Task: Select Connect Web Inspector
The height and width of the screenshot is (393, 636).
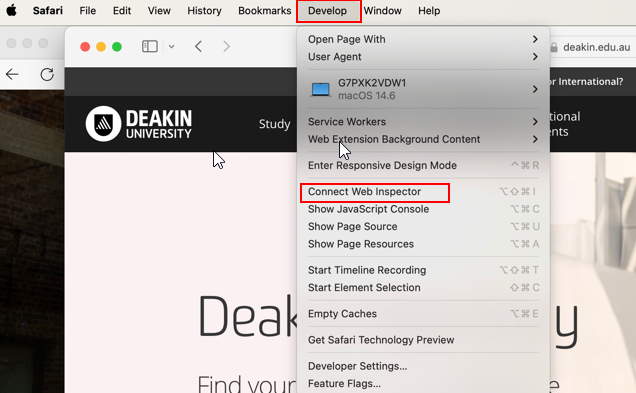Action: point(423,192)
